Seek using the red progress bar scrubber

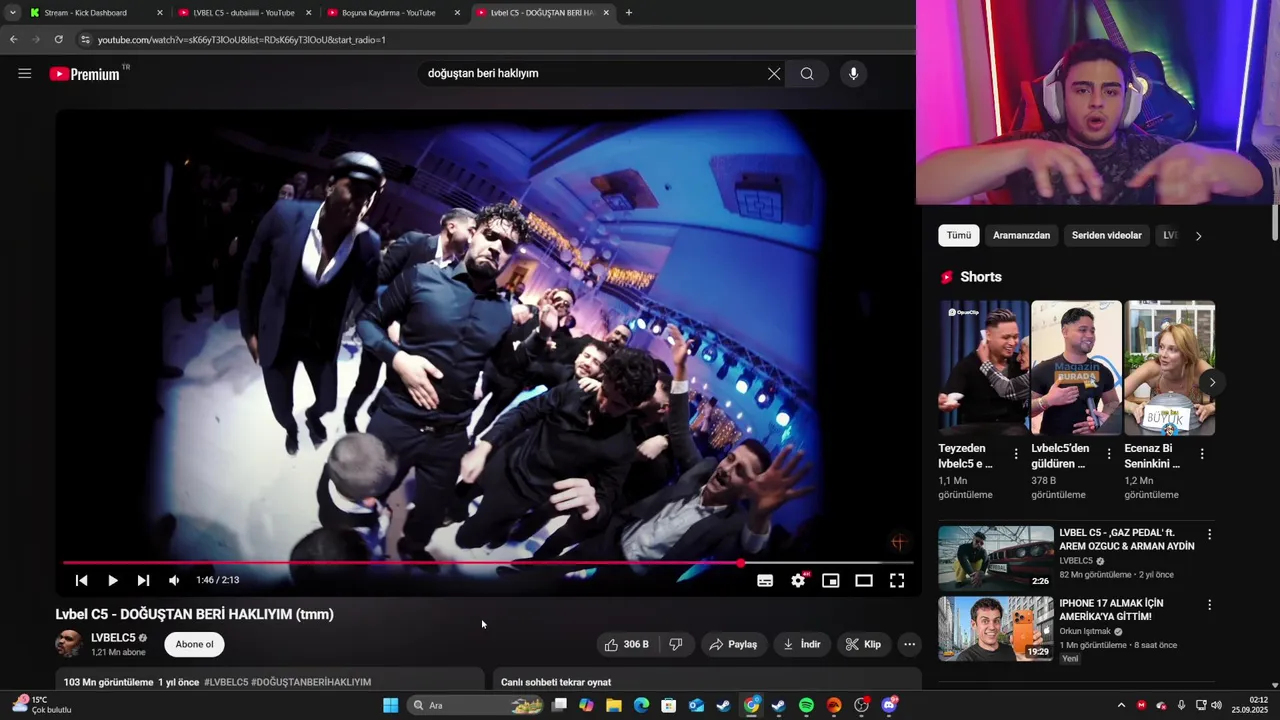(740, 563)
